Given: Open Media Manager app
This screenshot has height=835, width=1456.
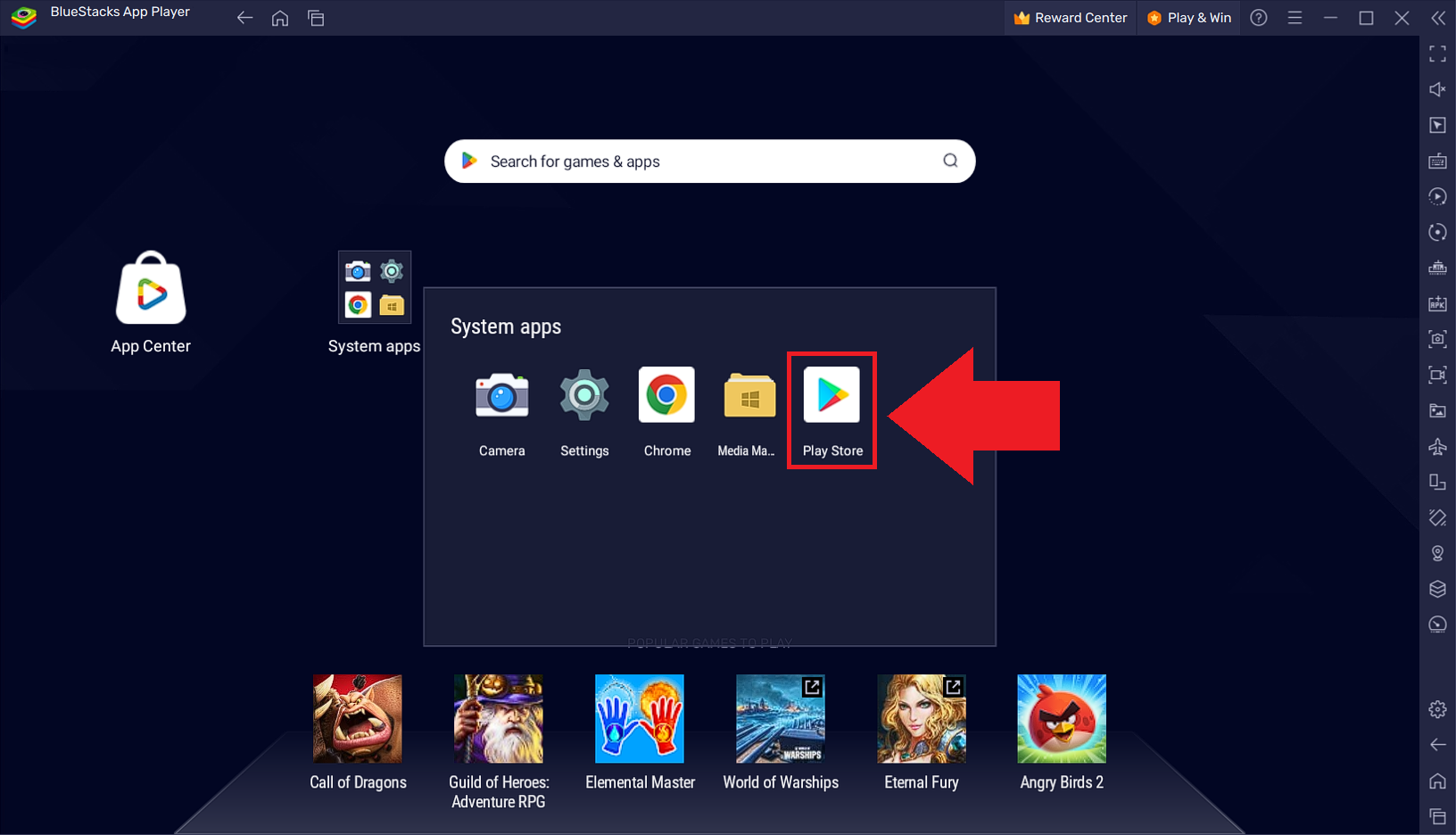Looking at the screenshot, I should (x=749, y=395).
